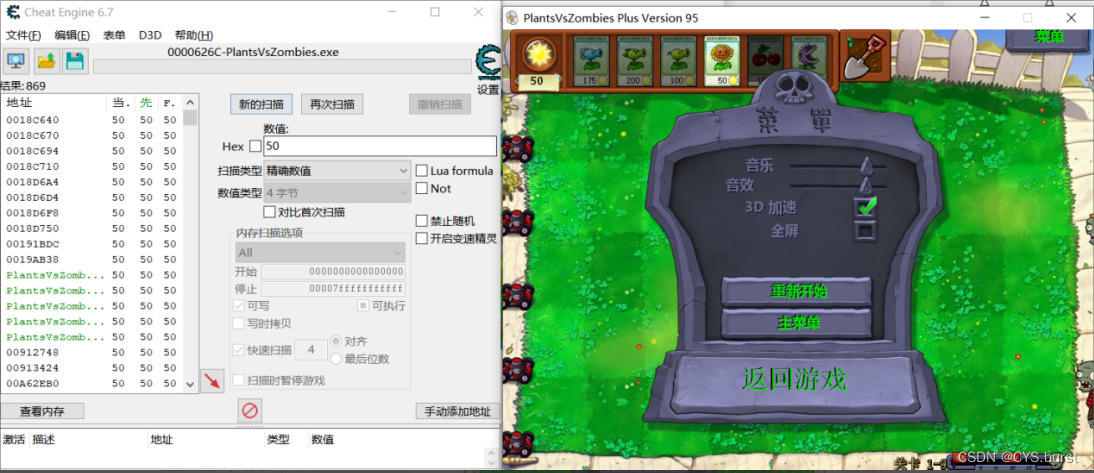Click PlantsVsZombies window title icon

pyautogui.click(x=512, y=17)
